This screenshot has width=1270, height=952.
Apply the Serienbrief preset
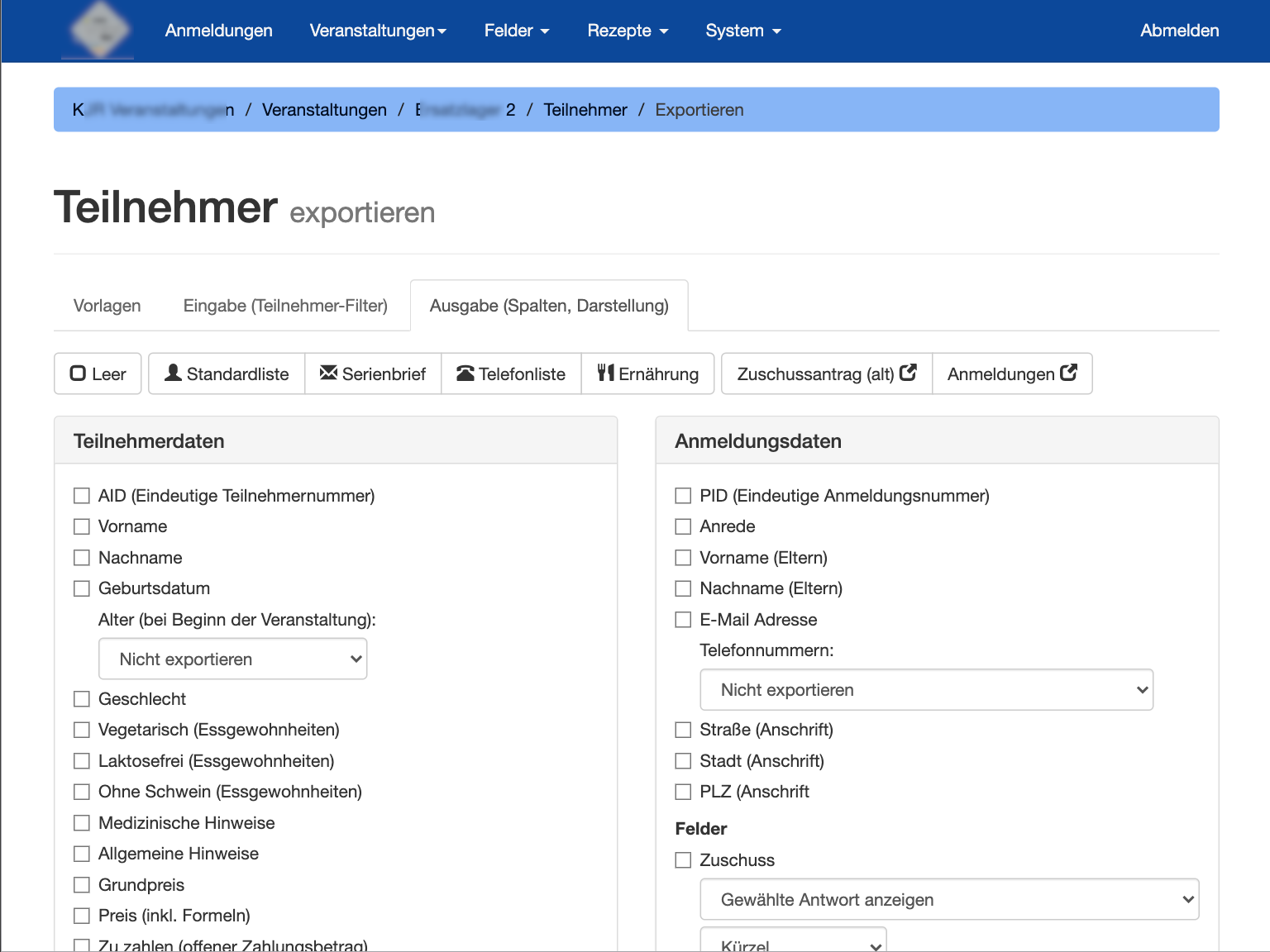pyautogui.click(x=373, y=374)
